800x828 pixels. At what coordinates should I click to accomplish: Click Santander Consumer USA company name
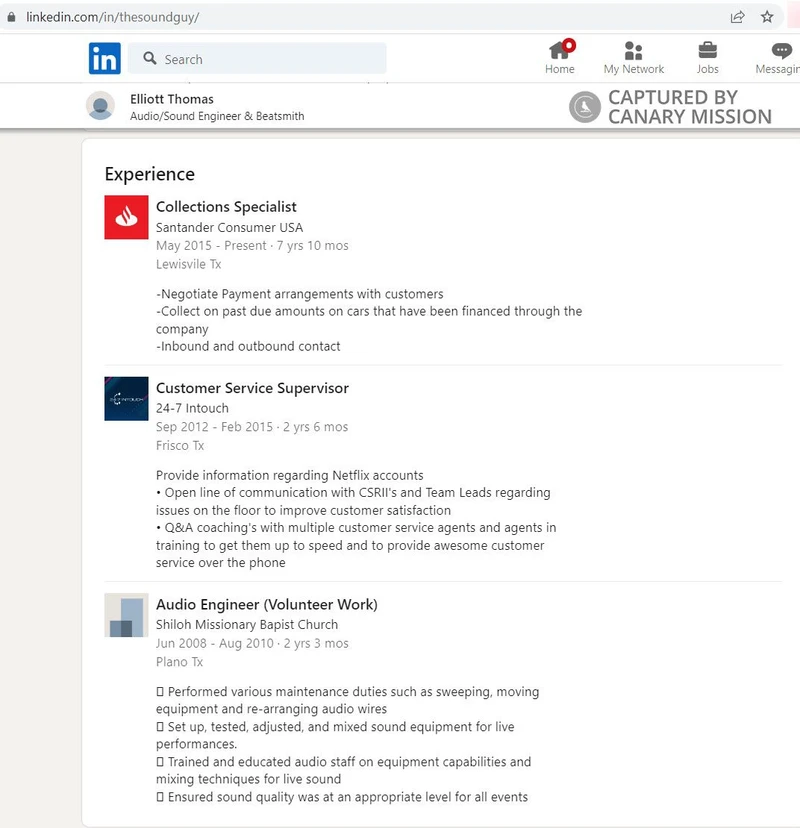coord(229,228)
